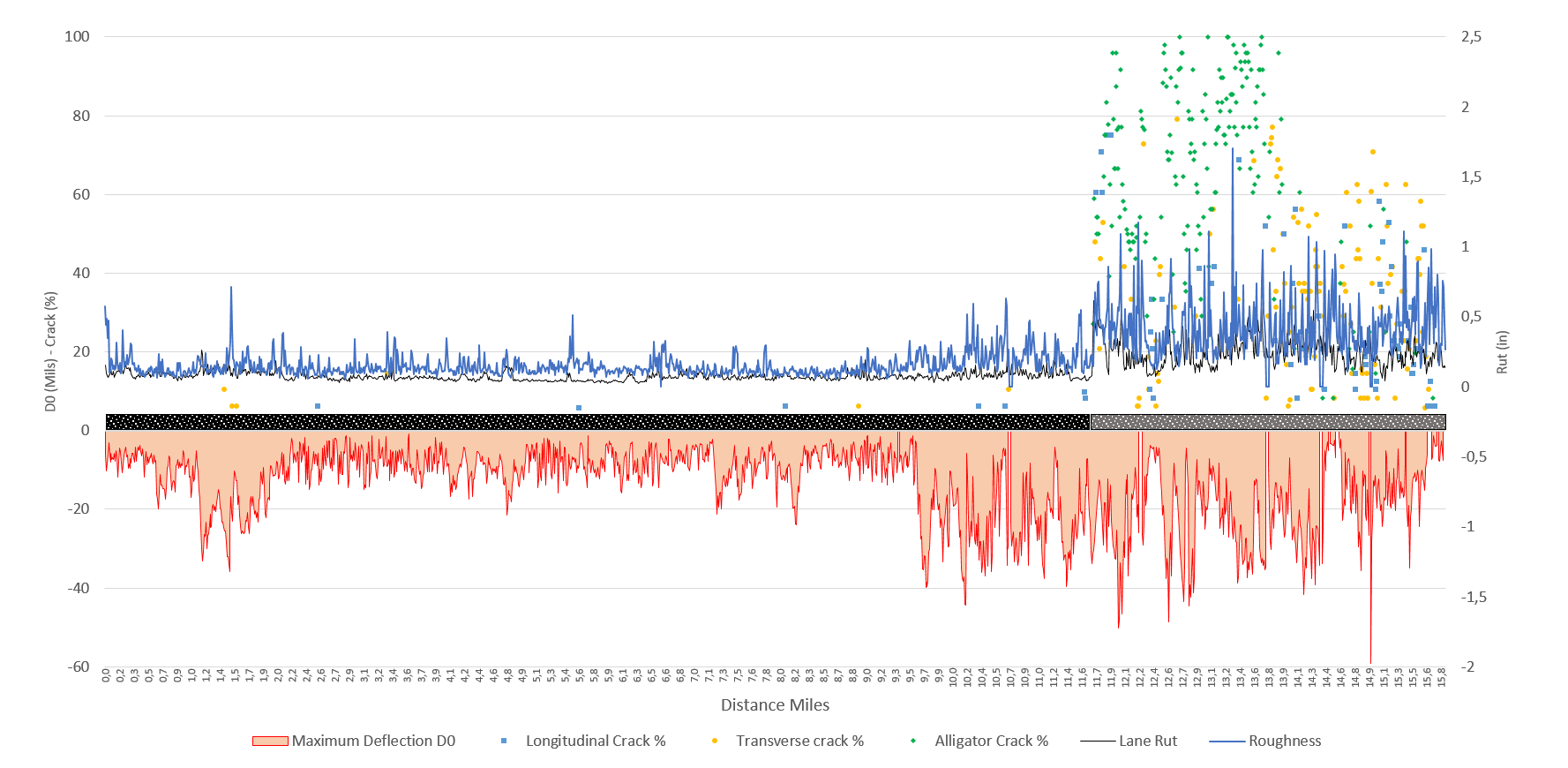Click the green Alligator Crack % legend marker
The image size is (1568, 768).
click(x=913, y=742)
